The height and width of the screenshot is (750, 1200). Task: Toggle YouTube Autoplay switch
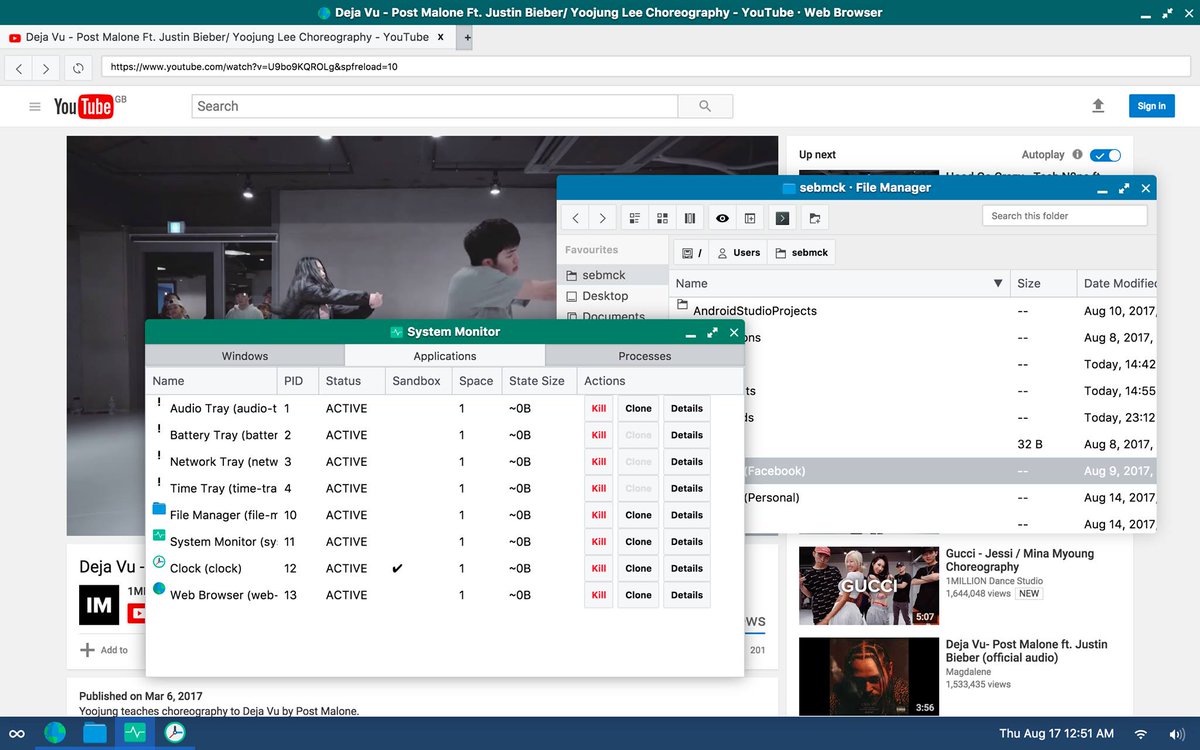(1105, 155)
